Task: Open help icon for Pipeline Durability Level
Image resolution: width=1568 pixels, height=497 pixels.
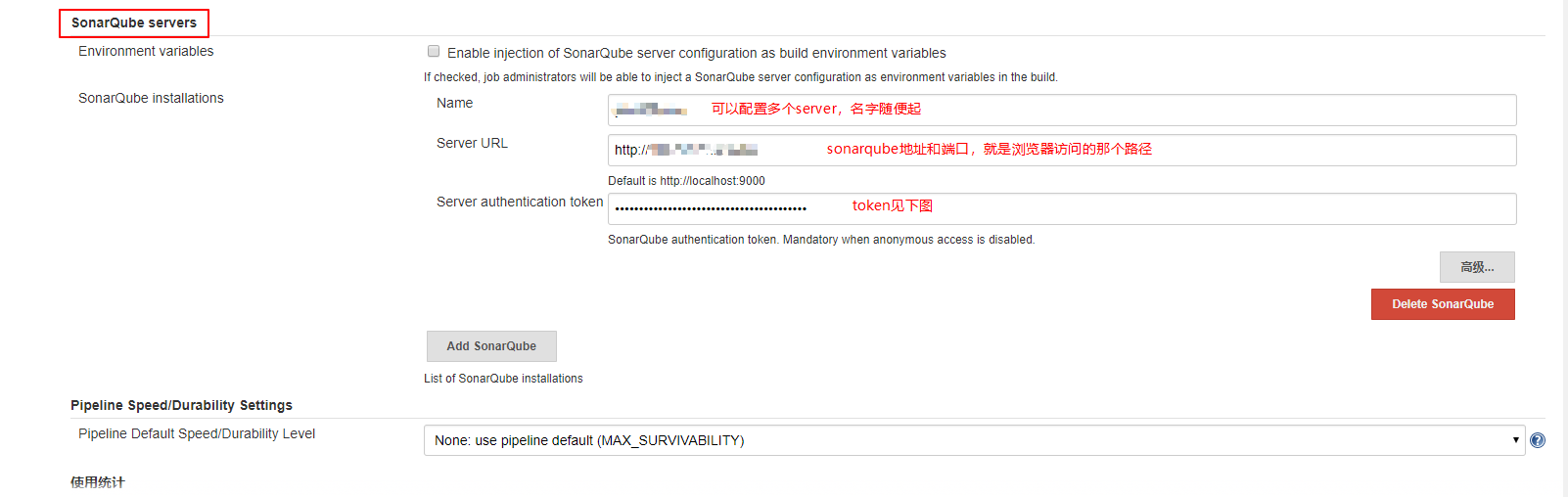Action: (x=1538, y=440)
